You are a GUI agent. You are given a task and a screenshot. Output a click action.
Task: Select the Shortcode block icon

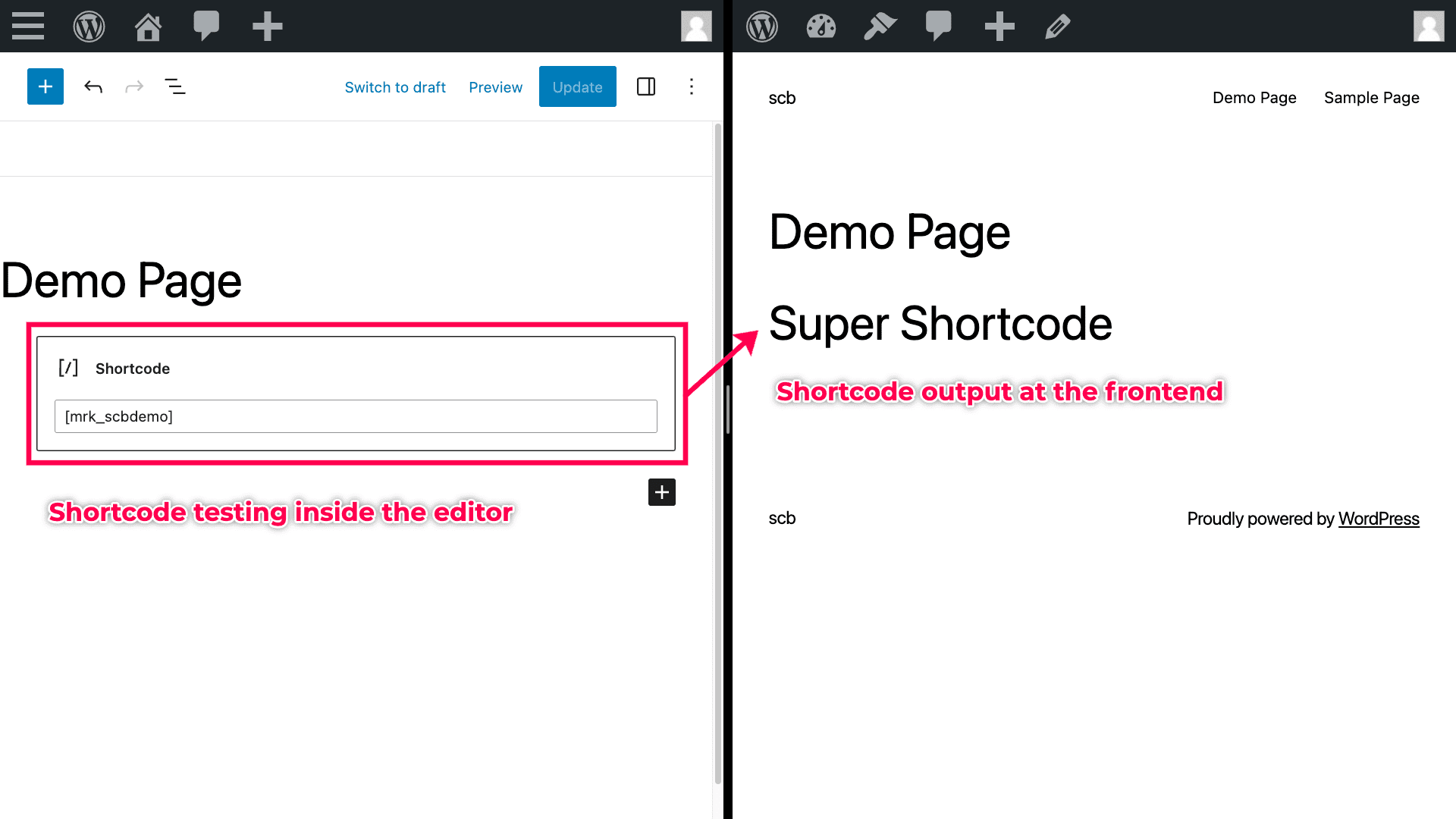pos(68,368)
